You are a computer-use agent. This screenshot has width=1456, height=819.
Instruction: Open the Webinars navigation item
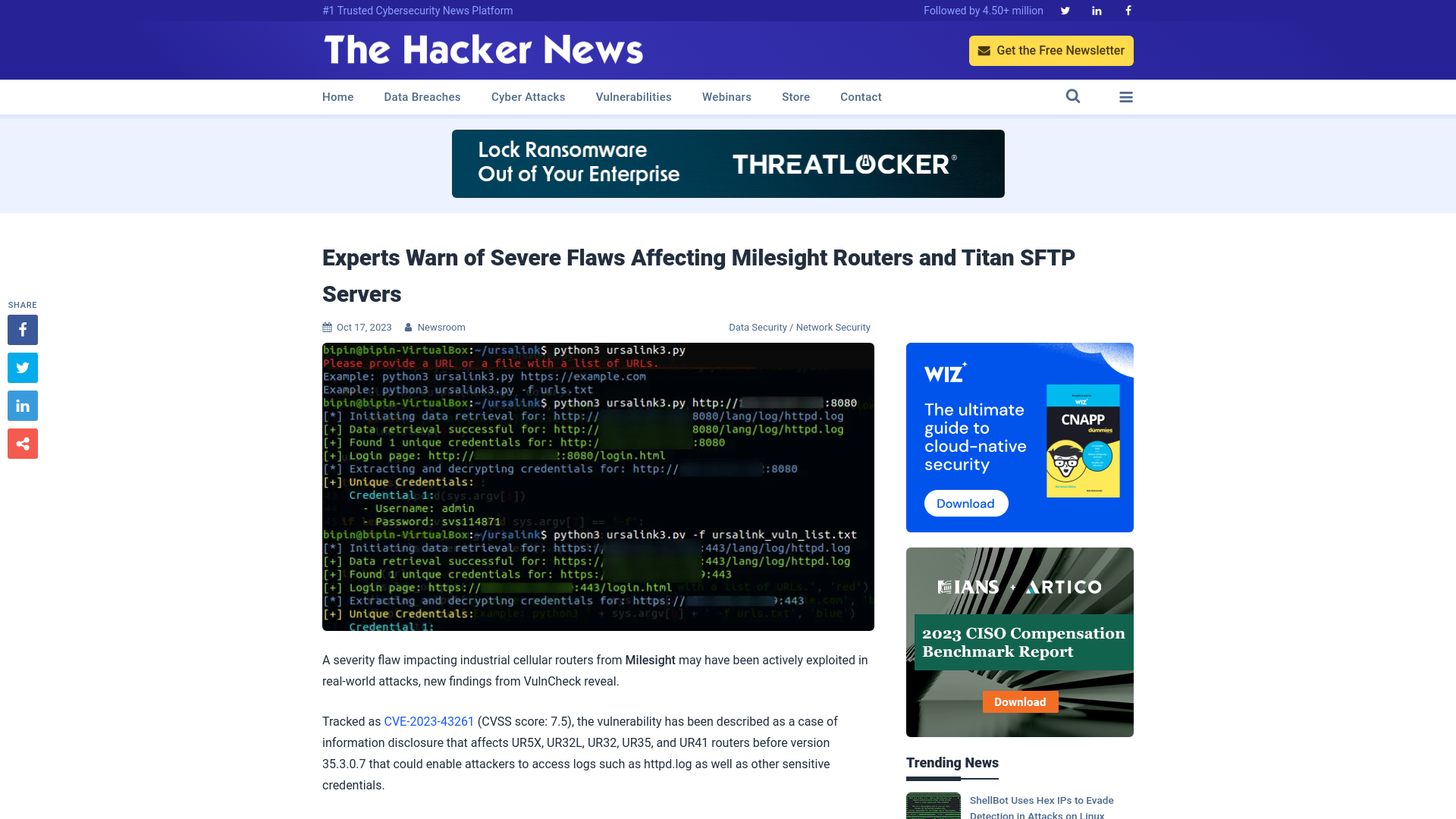[726, 97]
